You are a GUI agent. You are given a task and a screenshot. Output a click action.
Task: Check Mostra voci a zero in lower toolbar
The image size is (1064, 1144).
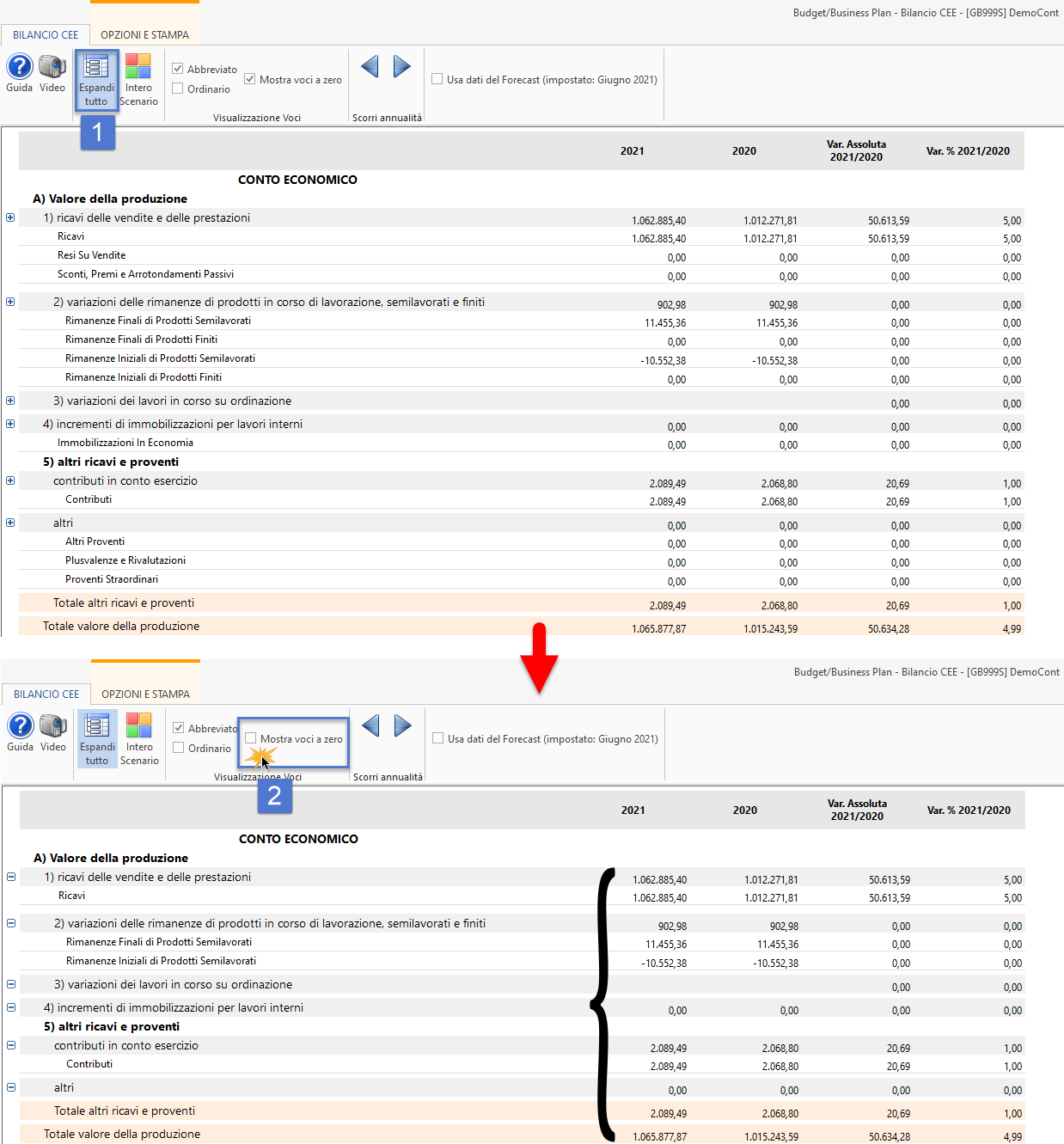point(251,738)
